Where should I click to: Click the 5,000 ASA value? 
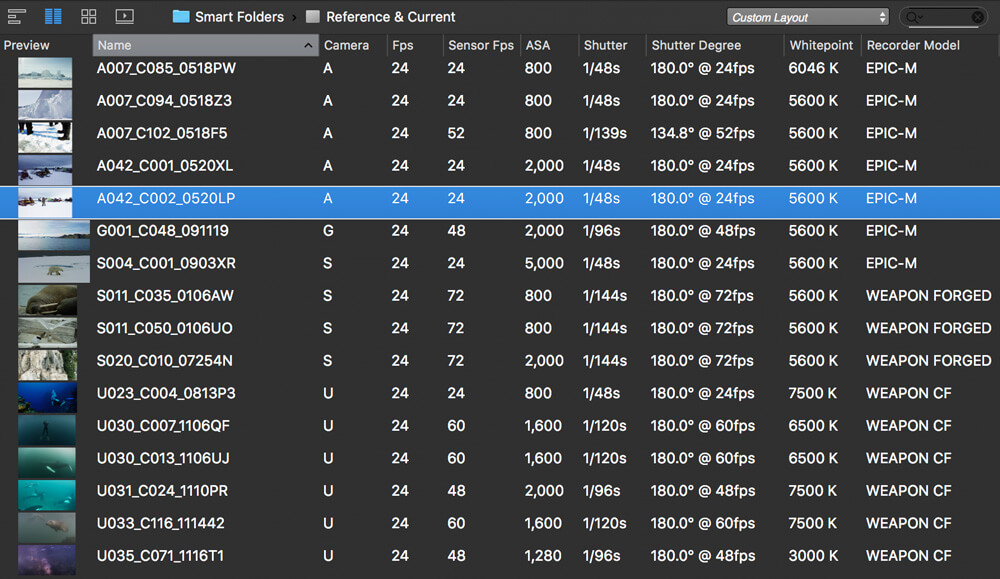point(544,263)
